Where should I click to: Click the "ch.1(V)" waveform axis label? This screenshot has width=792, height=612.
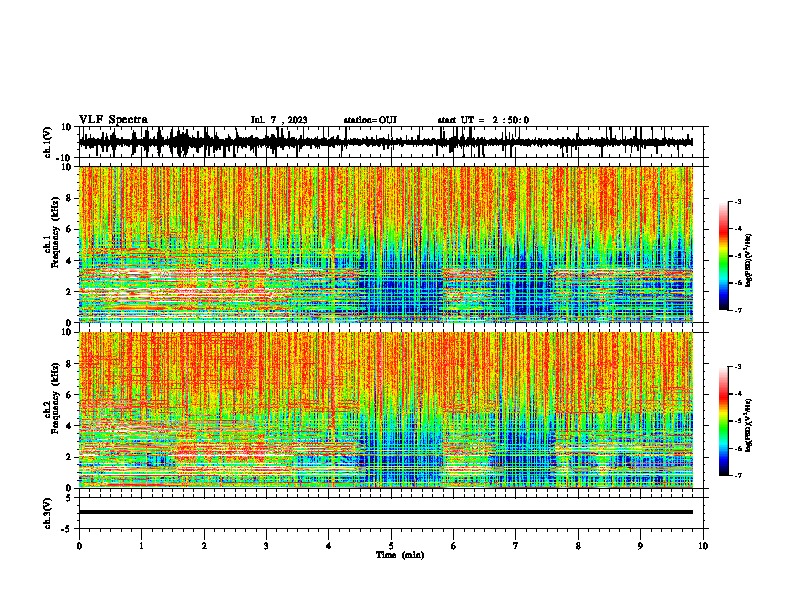(48, 142)
